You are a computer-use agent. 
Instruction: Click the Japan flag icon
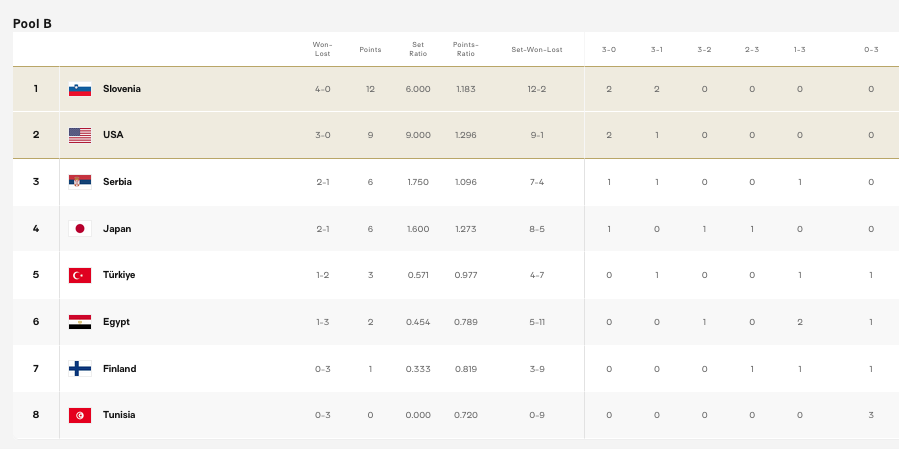pyautogui.click(x=80, y=229)
